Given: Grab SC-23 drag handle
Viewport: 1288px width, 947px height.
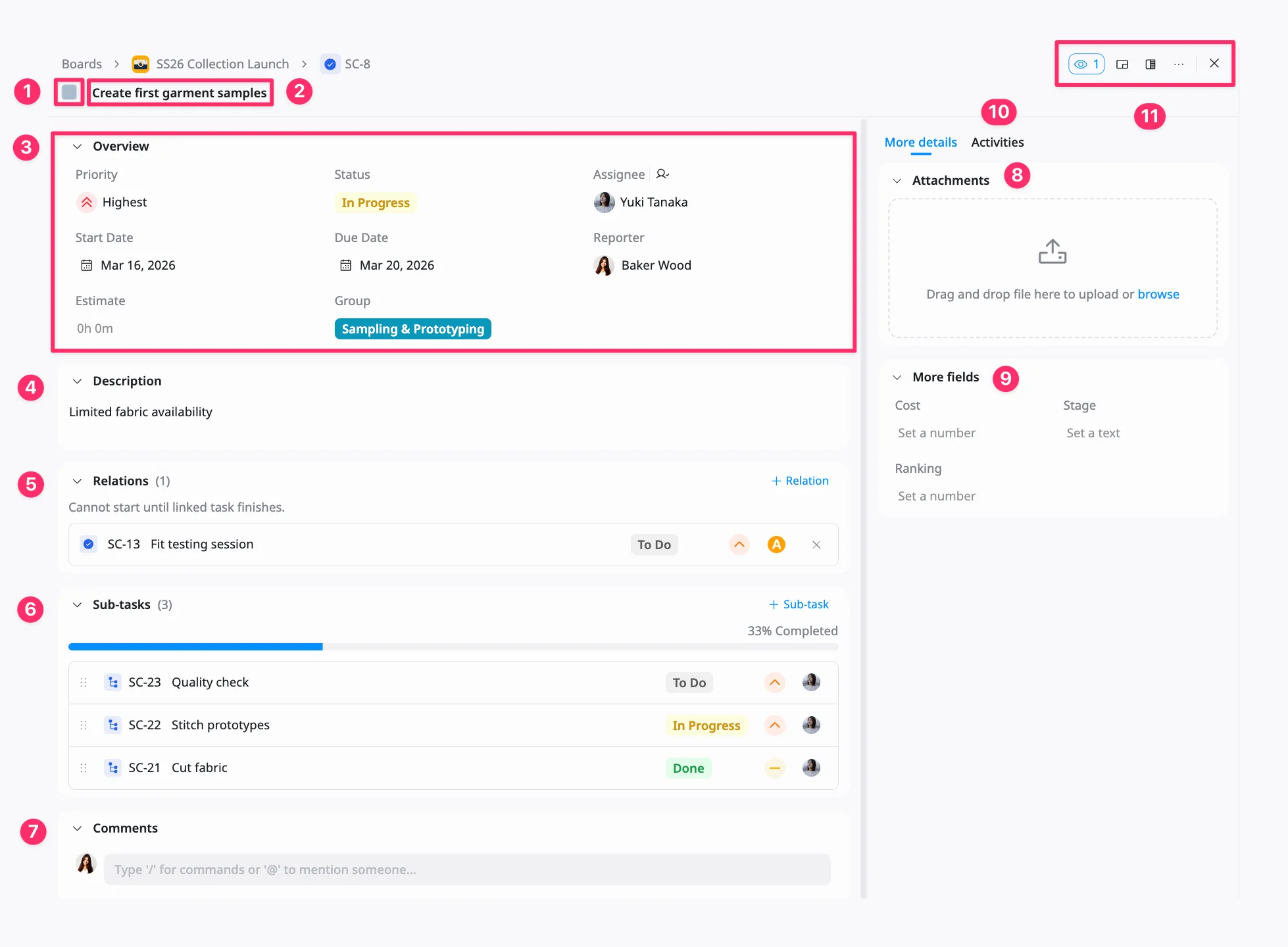Looking at the screenshot, I should (x=84, y=683).
